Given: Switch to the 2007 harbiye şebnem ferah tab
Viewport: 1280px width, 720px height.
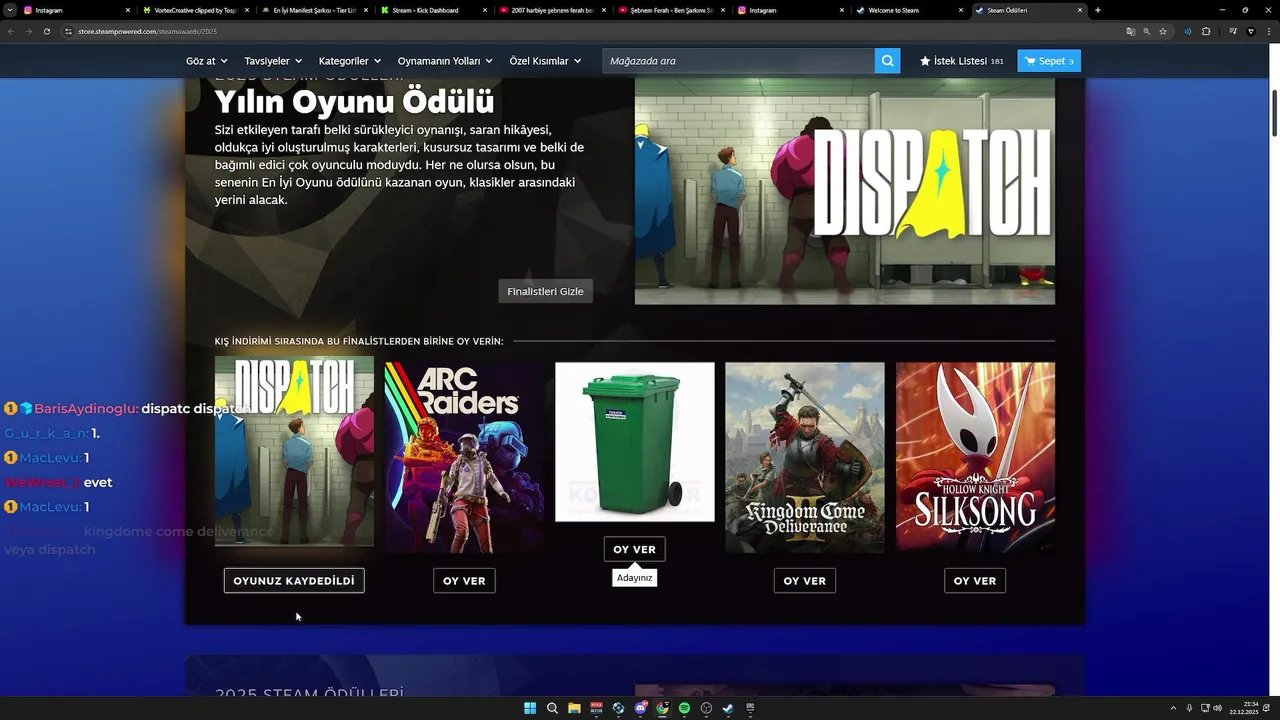Looking at the screenshot, I should click(x=551, y=10).
